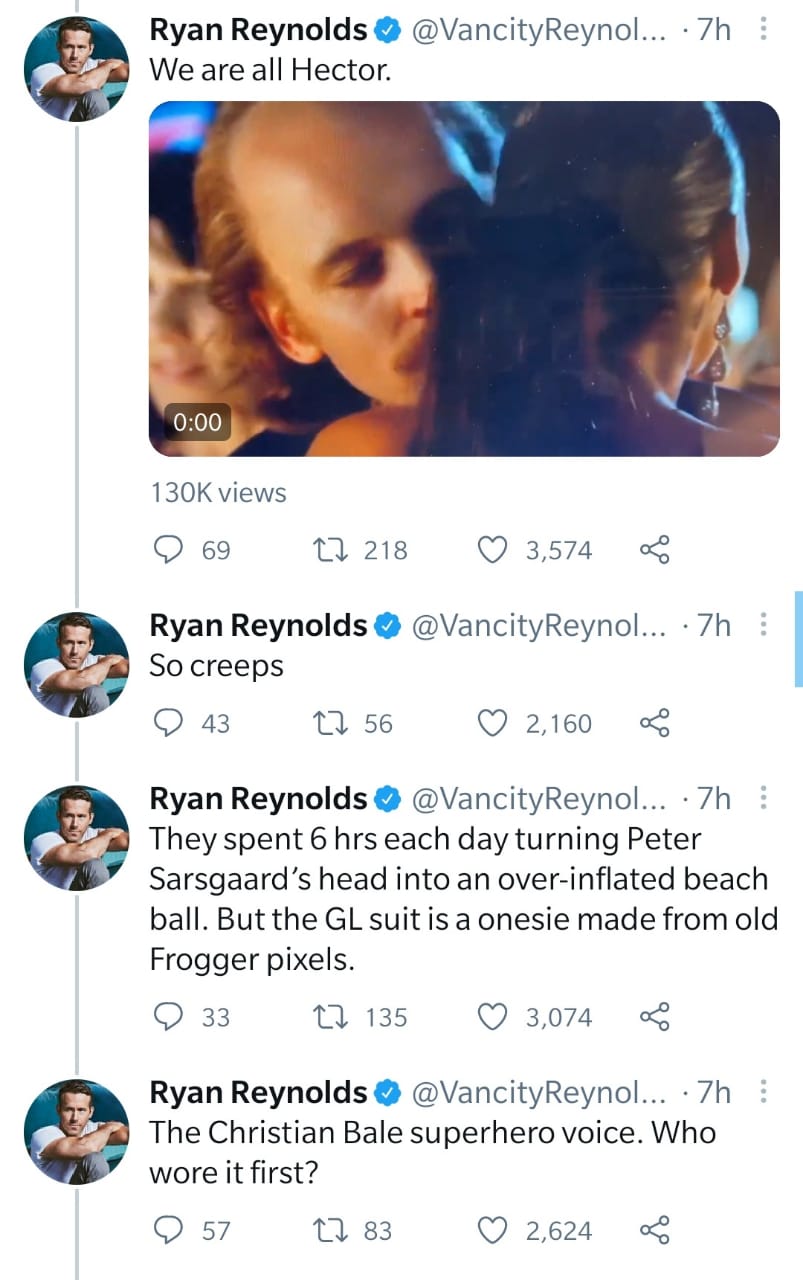The image size is (803, 1280).
Task: Share the 'We are all Hector' tweet
Action: [x=653, y=550]
